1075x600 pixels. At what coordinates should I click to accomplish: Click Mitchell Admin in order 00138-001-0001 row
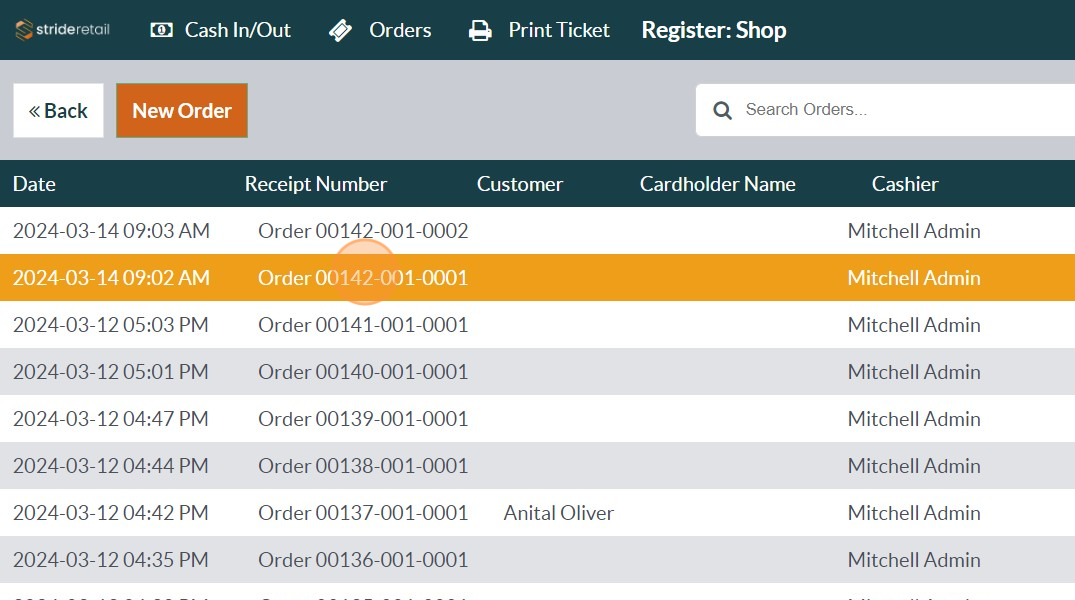click(914, 466)
